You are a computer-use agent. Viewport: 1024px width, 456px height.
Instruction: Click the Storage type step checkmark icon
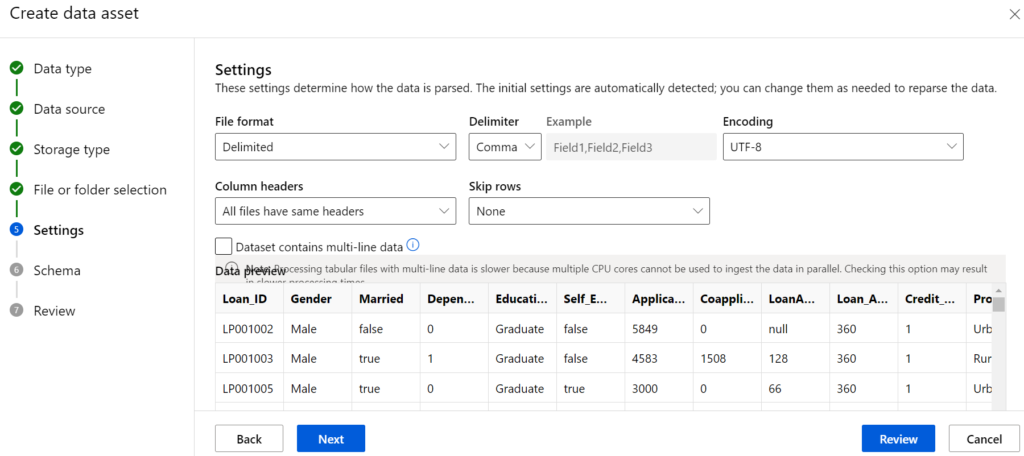[16, 149]
